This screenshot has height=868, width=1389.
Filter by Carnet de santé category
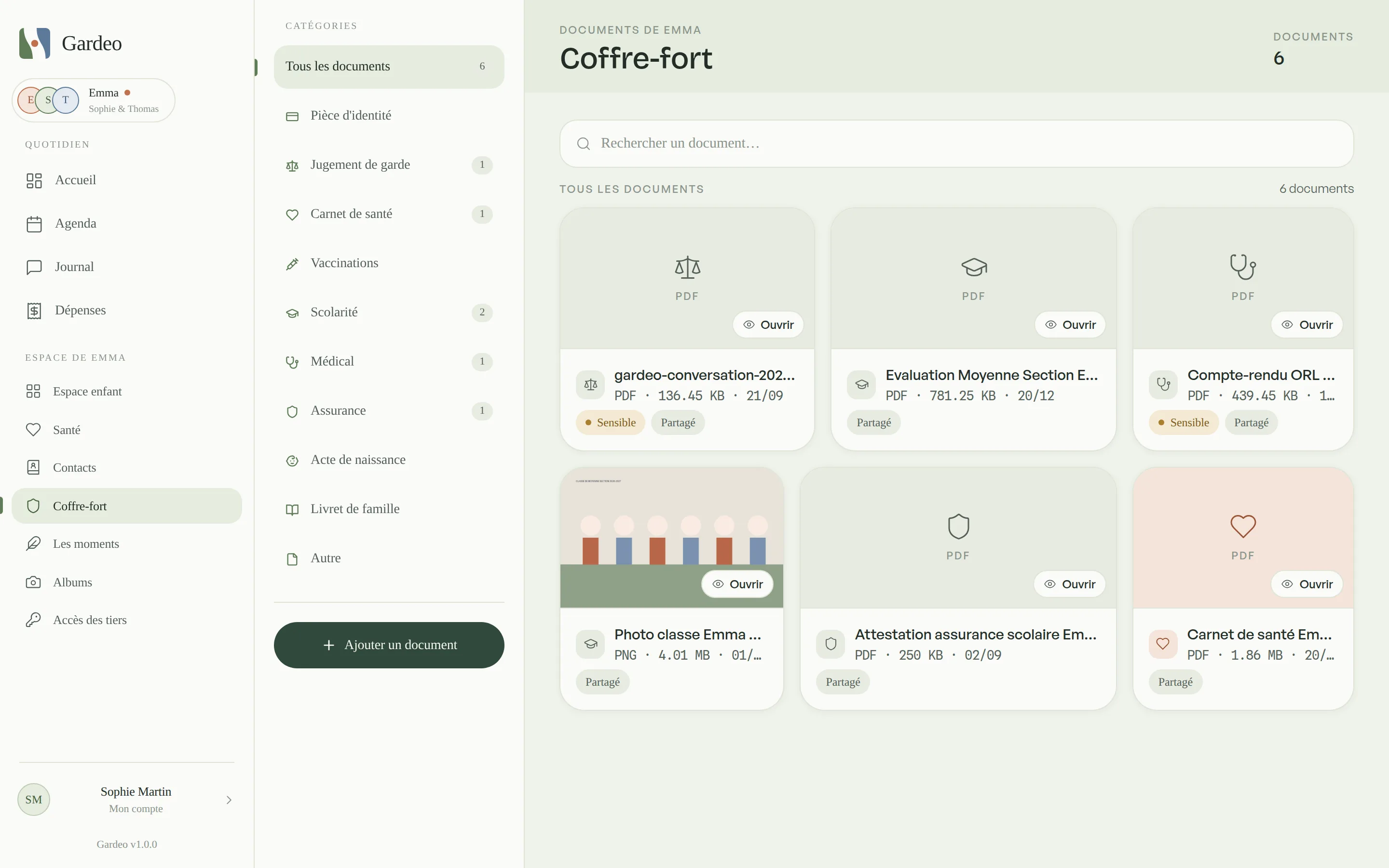click(389, 214)
